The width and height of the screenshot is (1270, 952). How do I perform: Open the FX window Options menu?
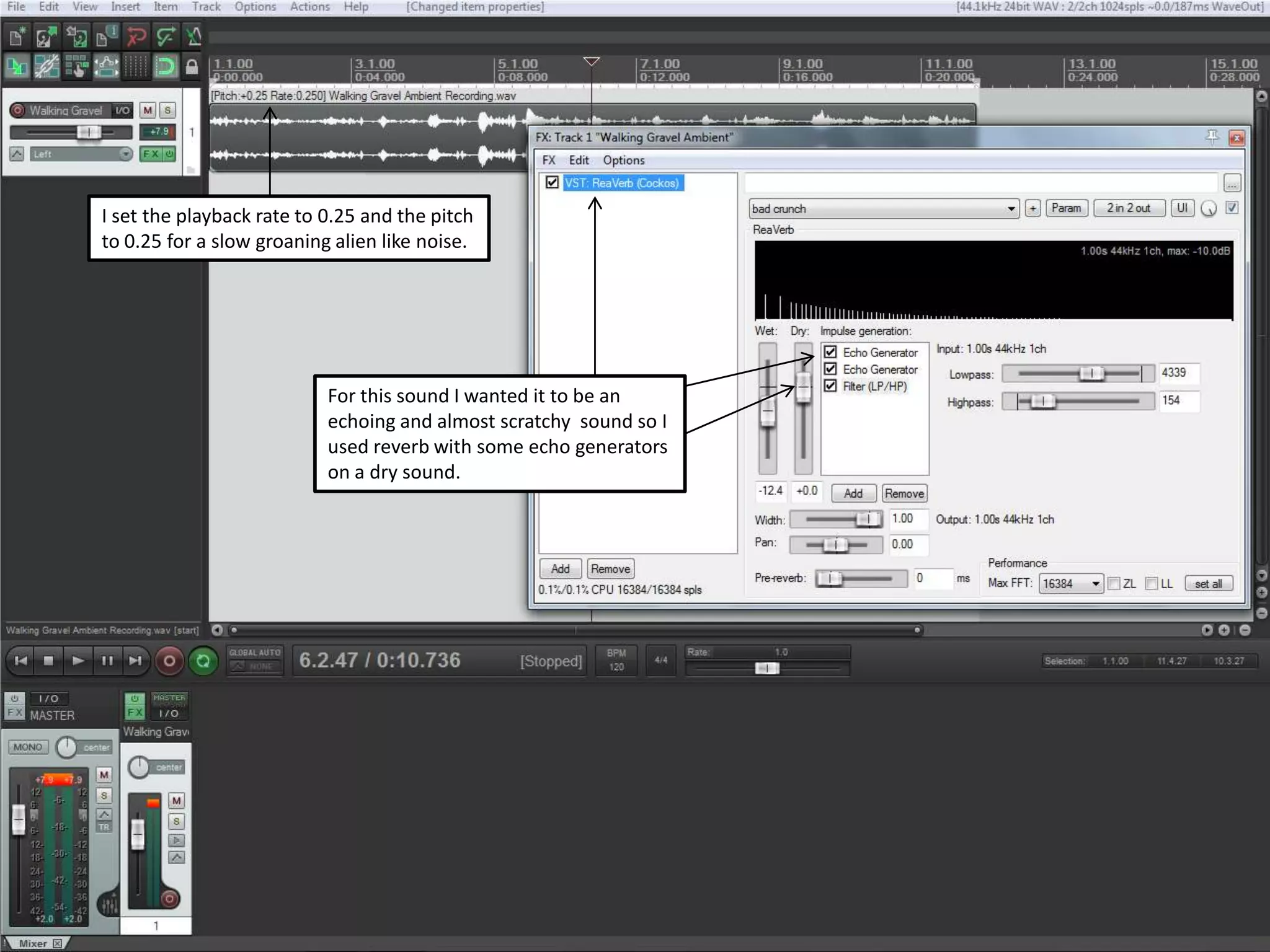tap(623, 161)
